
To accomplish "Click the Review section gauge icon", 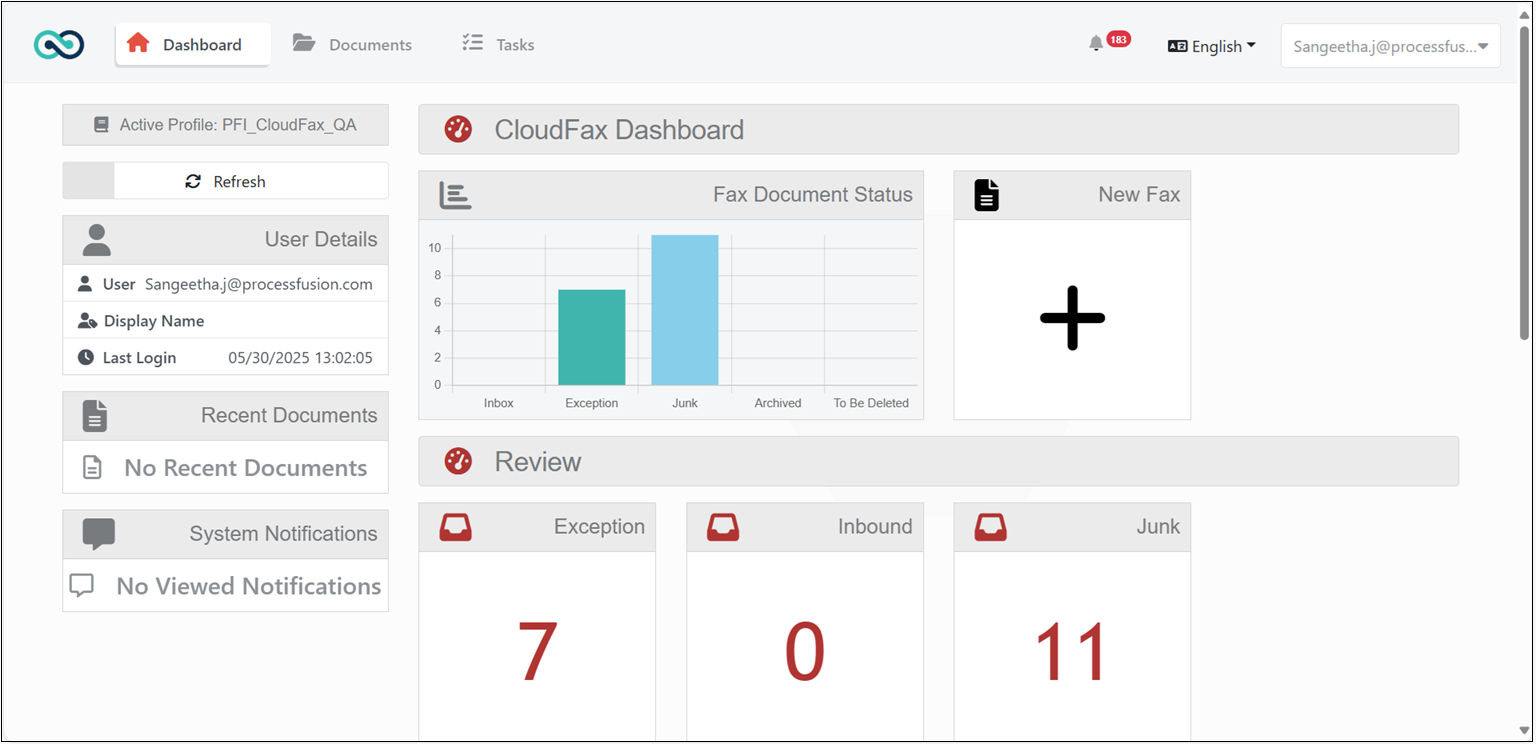I will point(458,461).
